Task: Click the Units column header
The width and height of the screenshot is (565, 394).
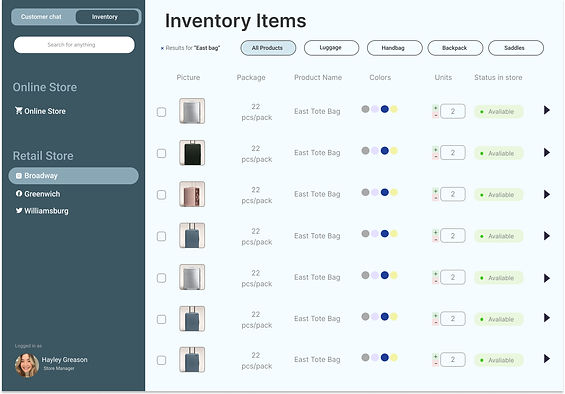Action: pyautogui.click(x=443, y=77)
